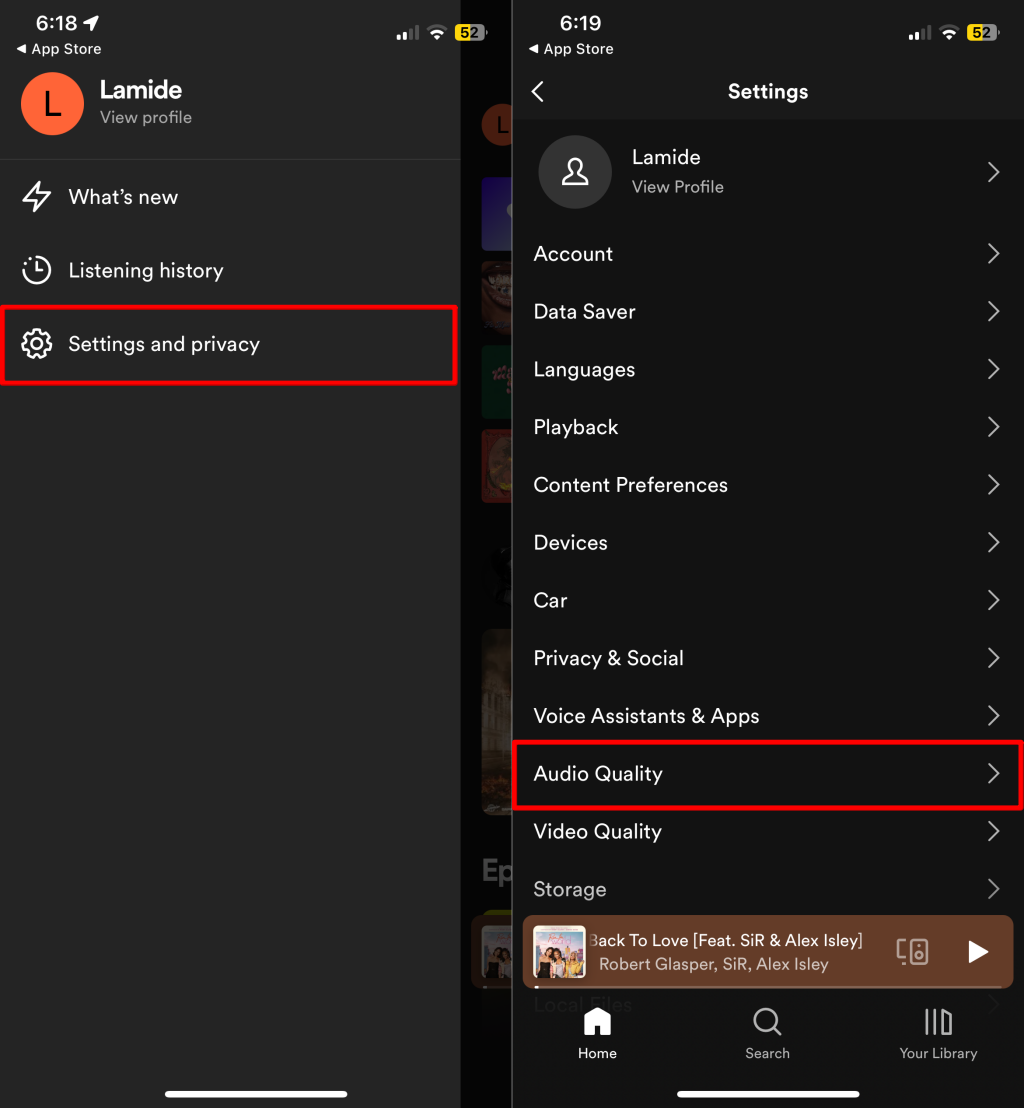The height and width of the screenshot is (1108, 1024).
Task: Expand Lamide profile row chevron
Action: (994, 172)
